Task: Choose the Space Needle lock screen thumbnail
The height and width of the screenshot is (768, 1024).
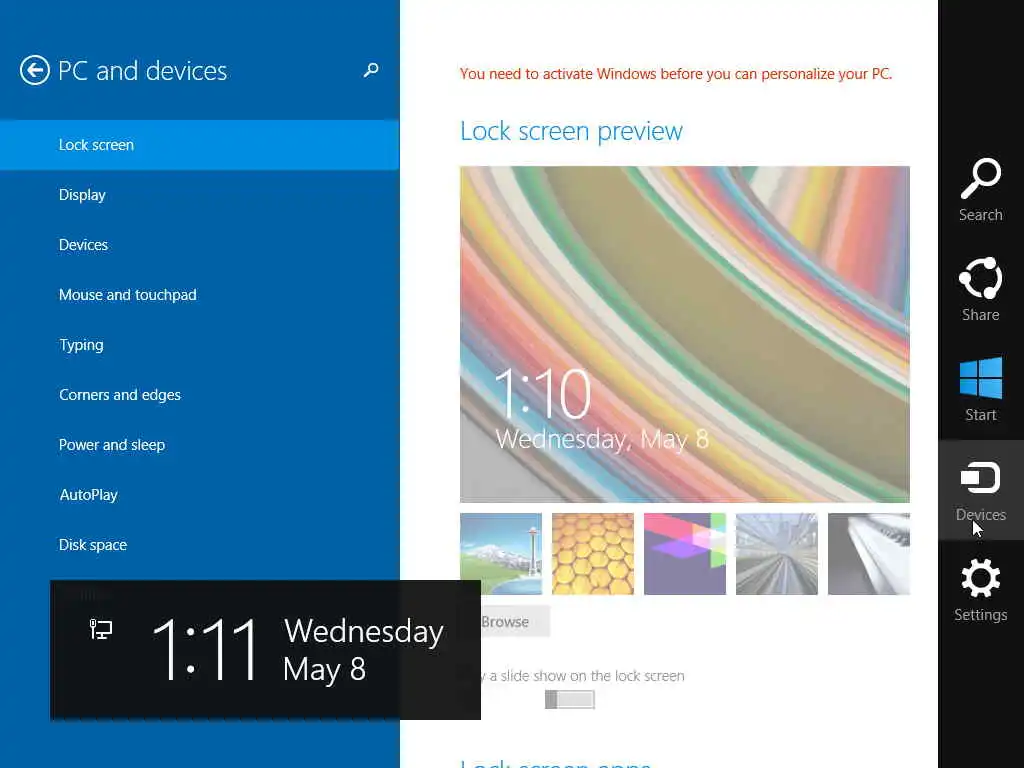Action: 501,554
